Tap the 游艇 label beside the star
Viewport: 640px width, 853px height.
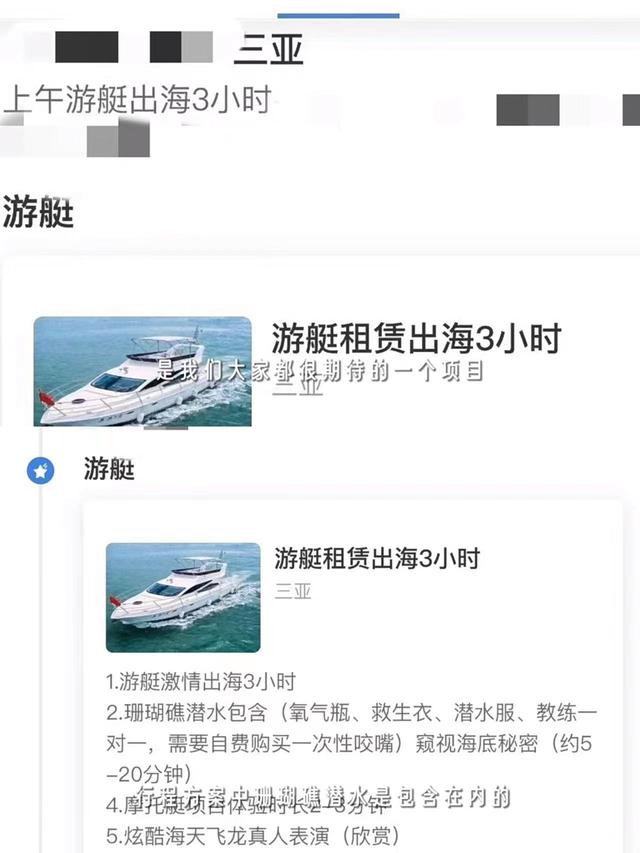pos(109,468)
